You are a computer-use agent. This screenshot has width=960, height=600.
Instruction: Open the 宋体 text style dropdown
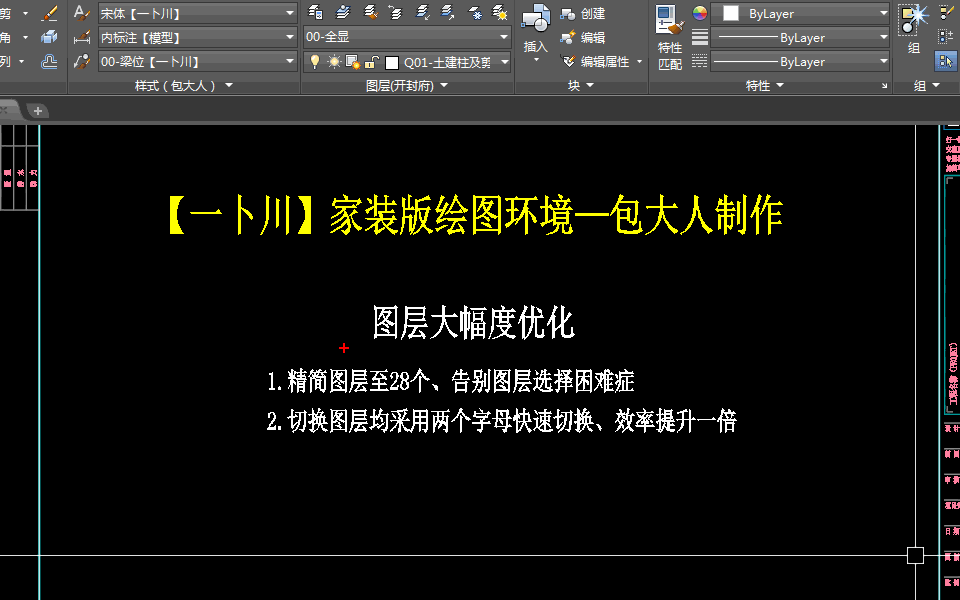(x=198, y=13)
